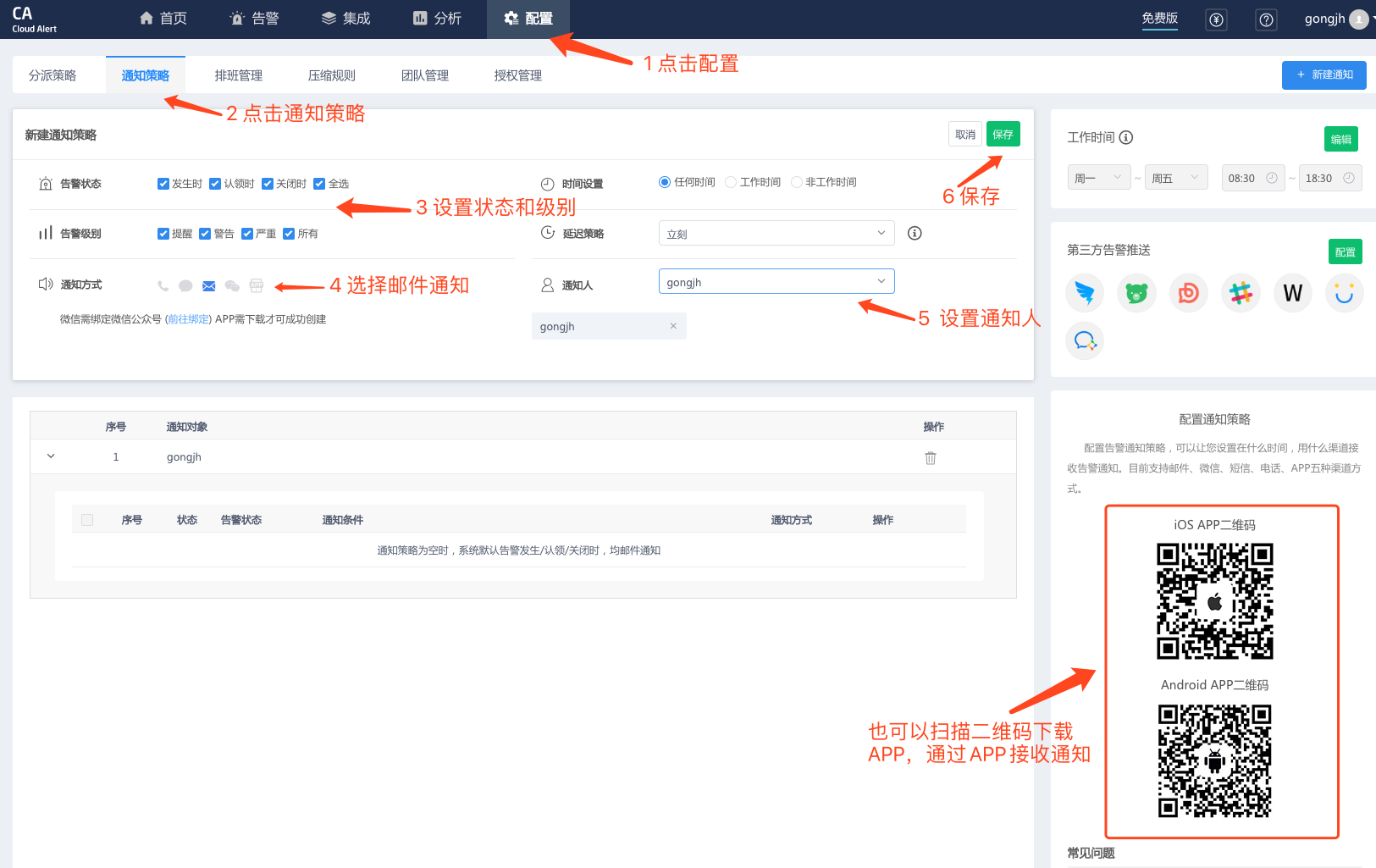Open the 延迟策略 dropdown
1376x868 pixels.
[776, 232]
